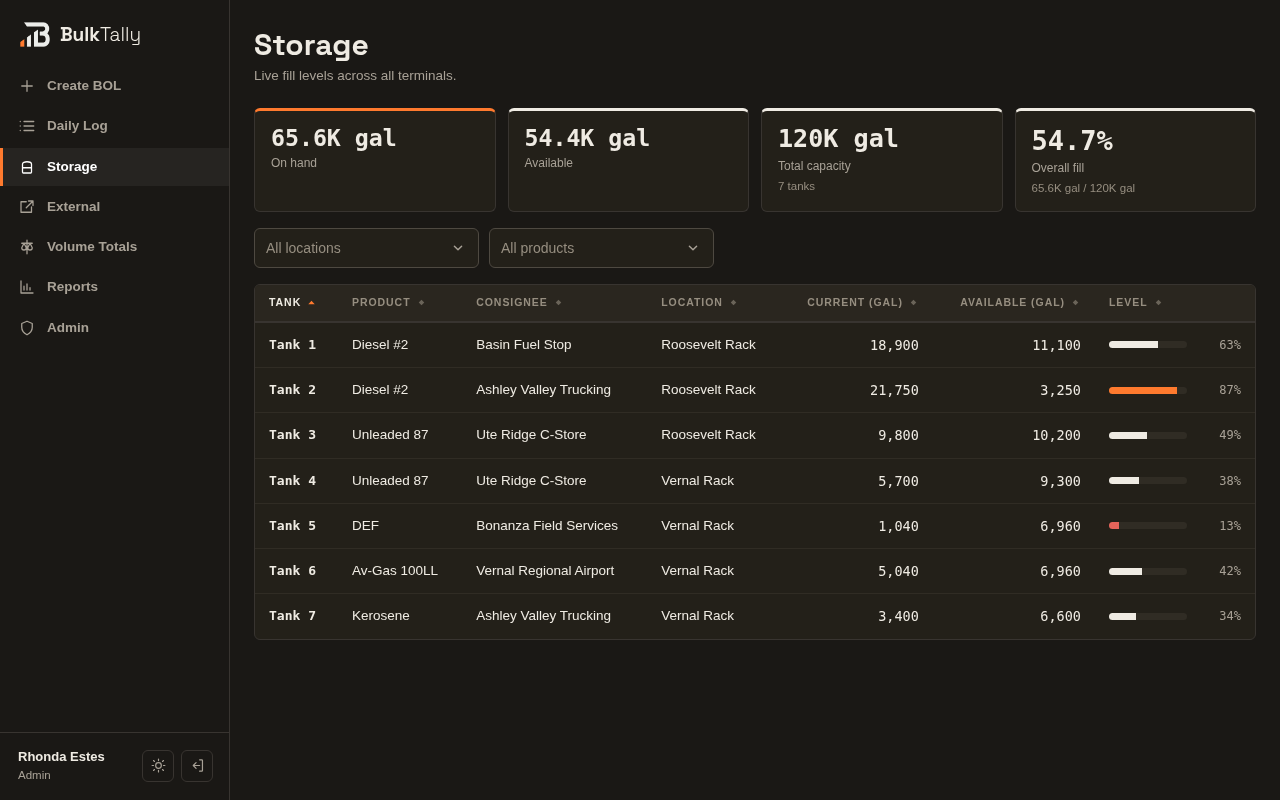Click Tank 2 orange level bar at 87%
The width and height of the screenshot is (1280, 800).
pyautogui.click(x=1148, y=390)
